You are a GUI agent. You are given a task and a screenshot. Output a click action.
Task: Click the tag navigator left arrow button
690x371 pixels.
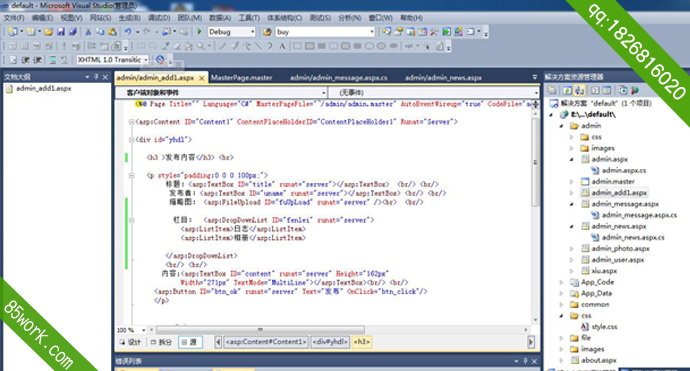pos(218,342)
